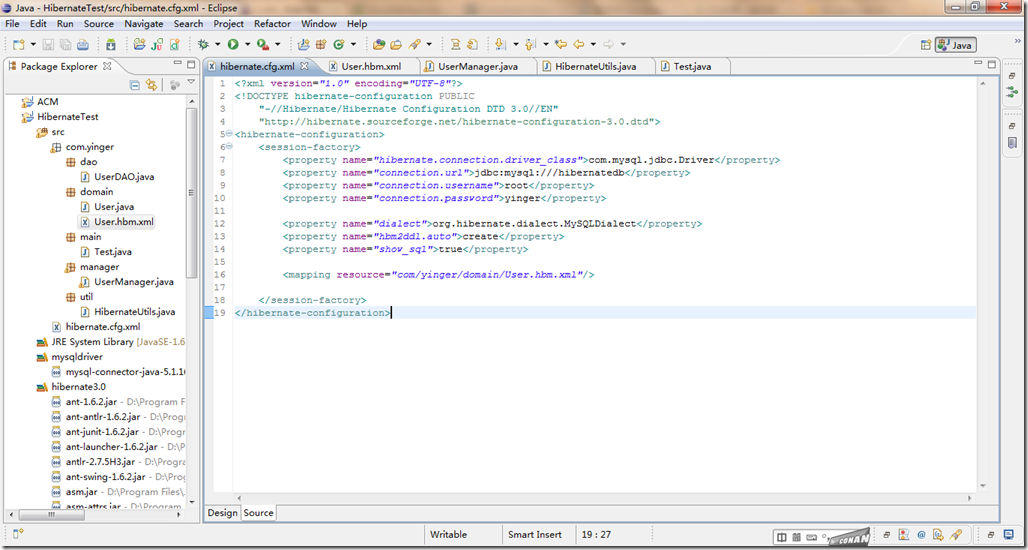Click the Forward navigation arrow icon

608,44
